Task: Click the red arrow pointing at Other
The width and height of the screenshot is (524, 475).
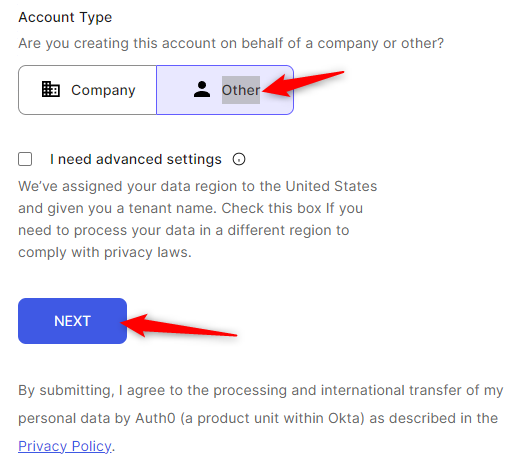Action: point(302,84)
